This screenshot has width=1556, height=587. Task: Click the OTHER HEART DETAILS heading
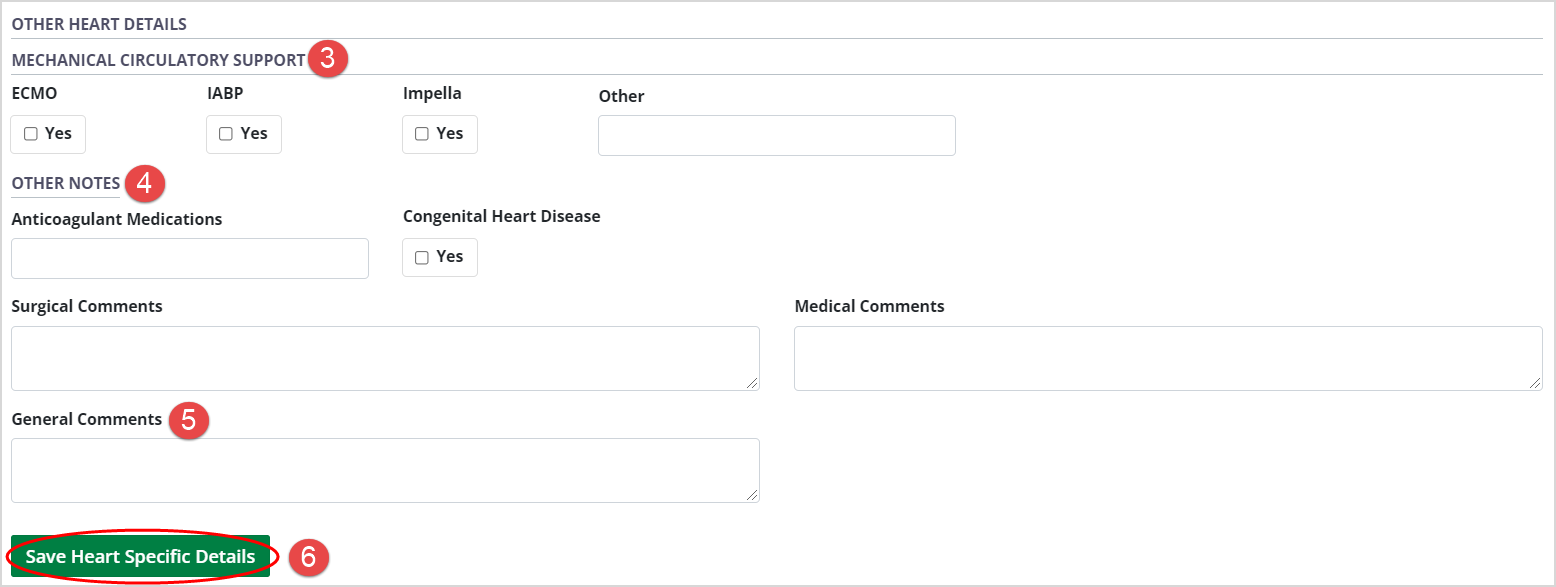click(99, 23)
